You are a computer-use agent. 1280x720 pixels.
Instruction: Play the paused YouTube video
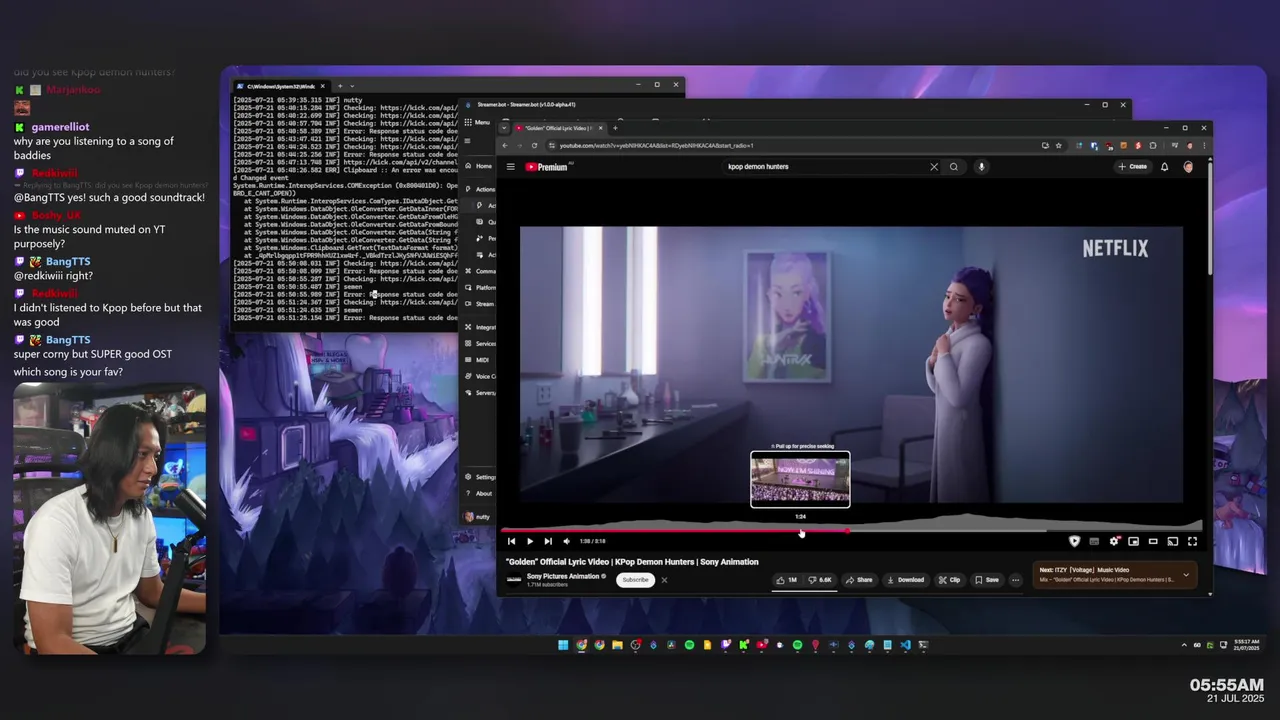tap(529, 541)
